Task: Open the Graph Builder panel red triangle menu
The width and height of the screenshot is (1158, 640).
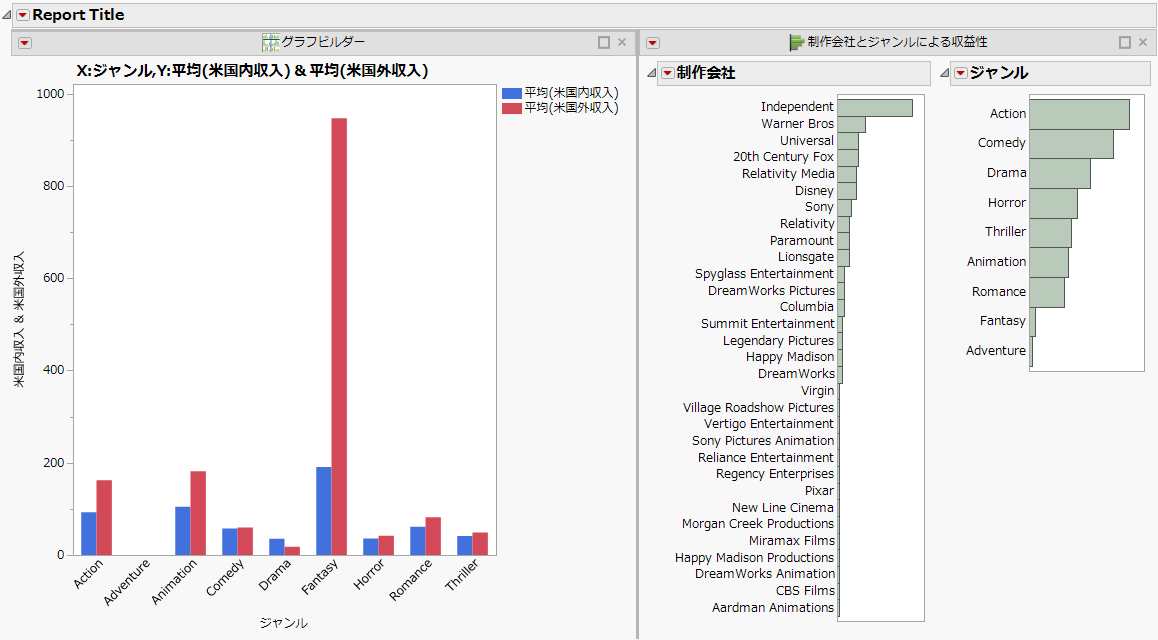Action: click(x=25, y=43)
